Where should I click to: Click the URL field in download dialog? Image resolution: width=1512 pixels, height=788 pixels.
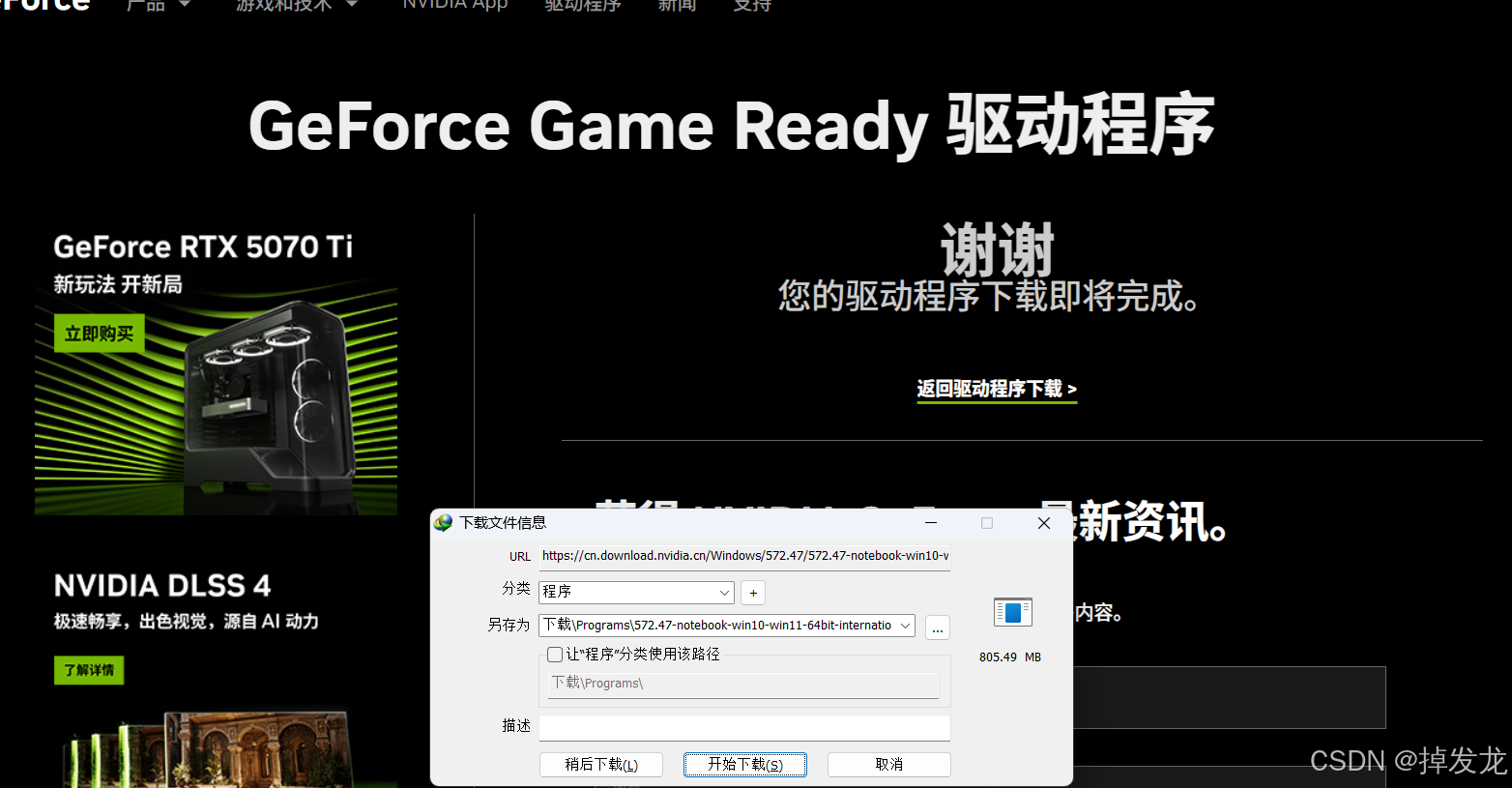coord(744,556)
